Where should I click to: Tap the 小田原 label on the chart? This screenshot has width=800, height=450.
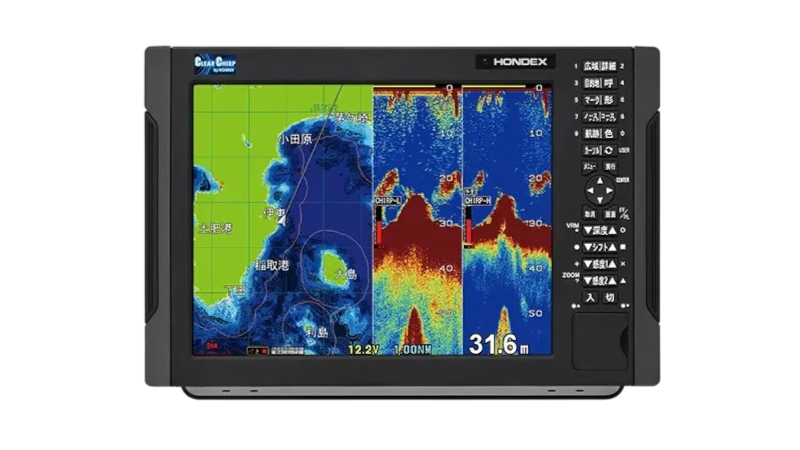coord(295,139)
